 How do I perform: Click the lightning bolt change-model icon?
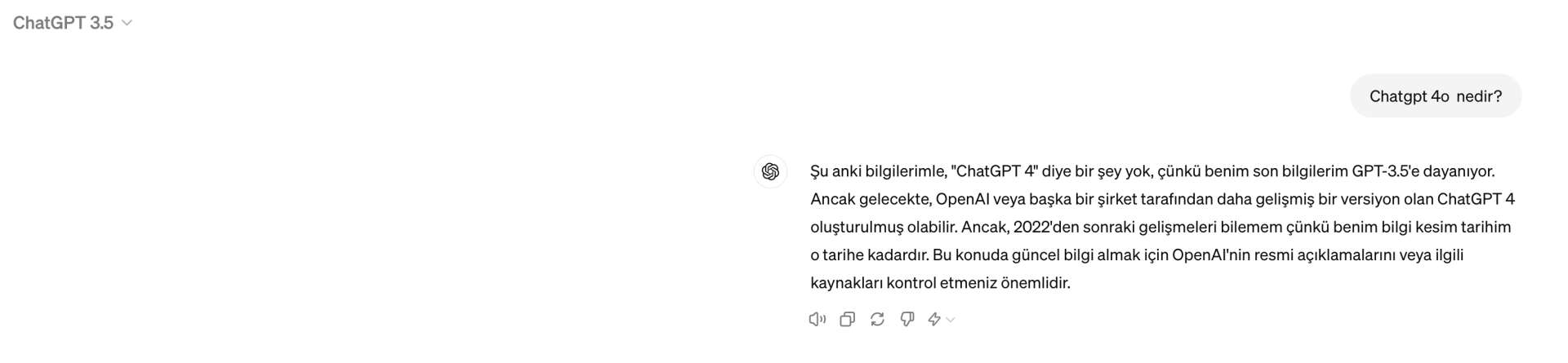coord(934,319)
